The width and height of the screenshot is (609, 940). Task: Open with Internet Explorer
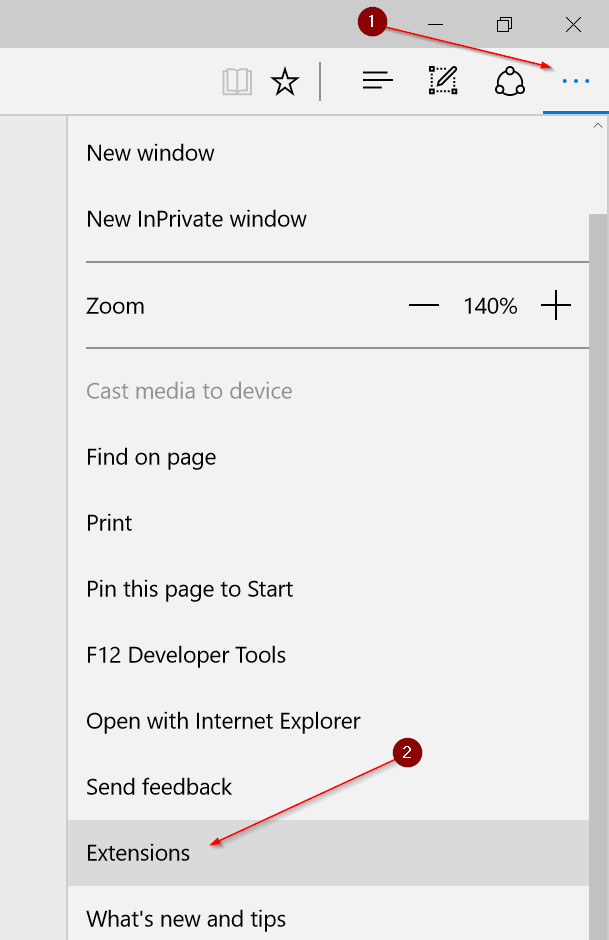click(x=223, y=721)
